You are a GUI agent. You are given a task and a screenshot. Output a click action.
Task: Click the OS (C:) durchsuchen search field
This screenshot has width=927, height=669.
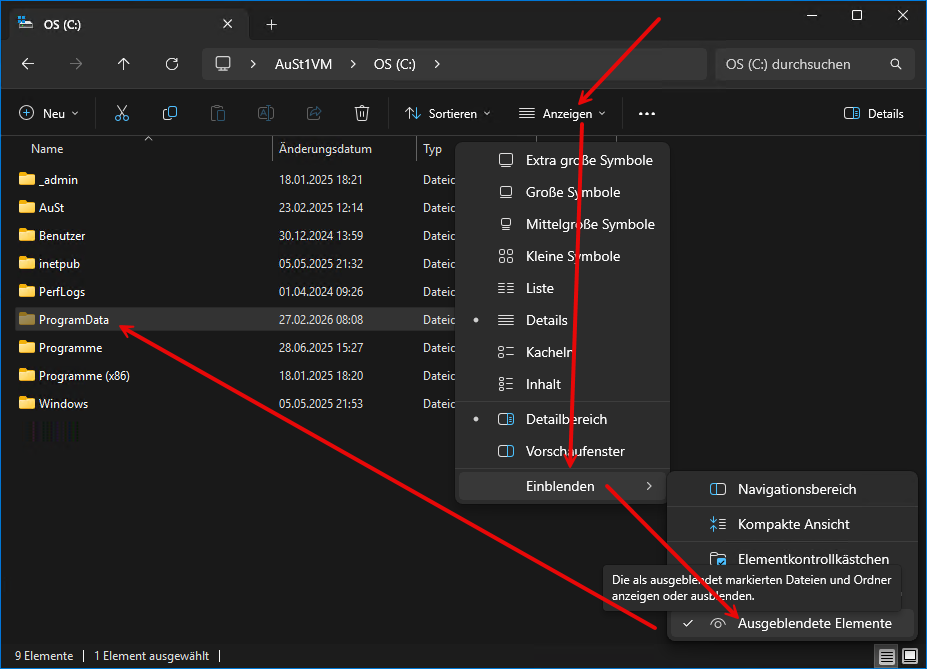coord(800,64)
